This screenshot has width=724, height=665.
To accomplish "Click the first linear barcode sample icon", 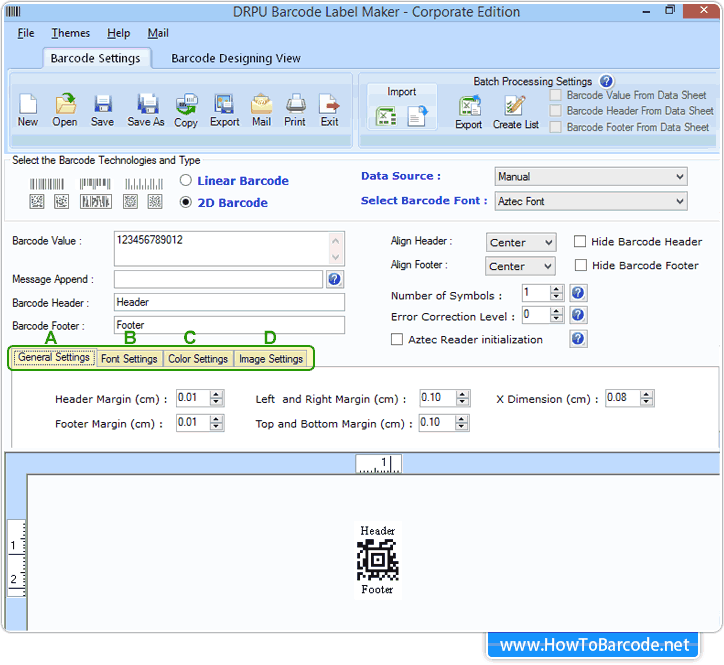I will [x=47, y=184].
